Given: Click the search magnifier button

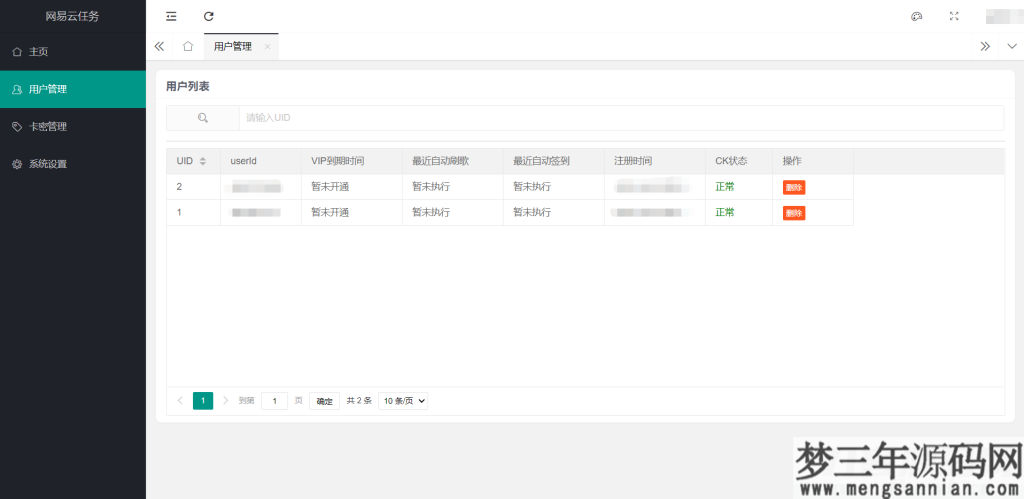Looking at the screenshot, I should (202, 118).
